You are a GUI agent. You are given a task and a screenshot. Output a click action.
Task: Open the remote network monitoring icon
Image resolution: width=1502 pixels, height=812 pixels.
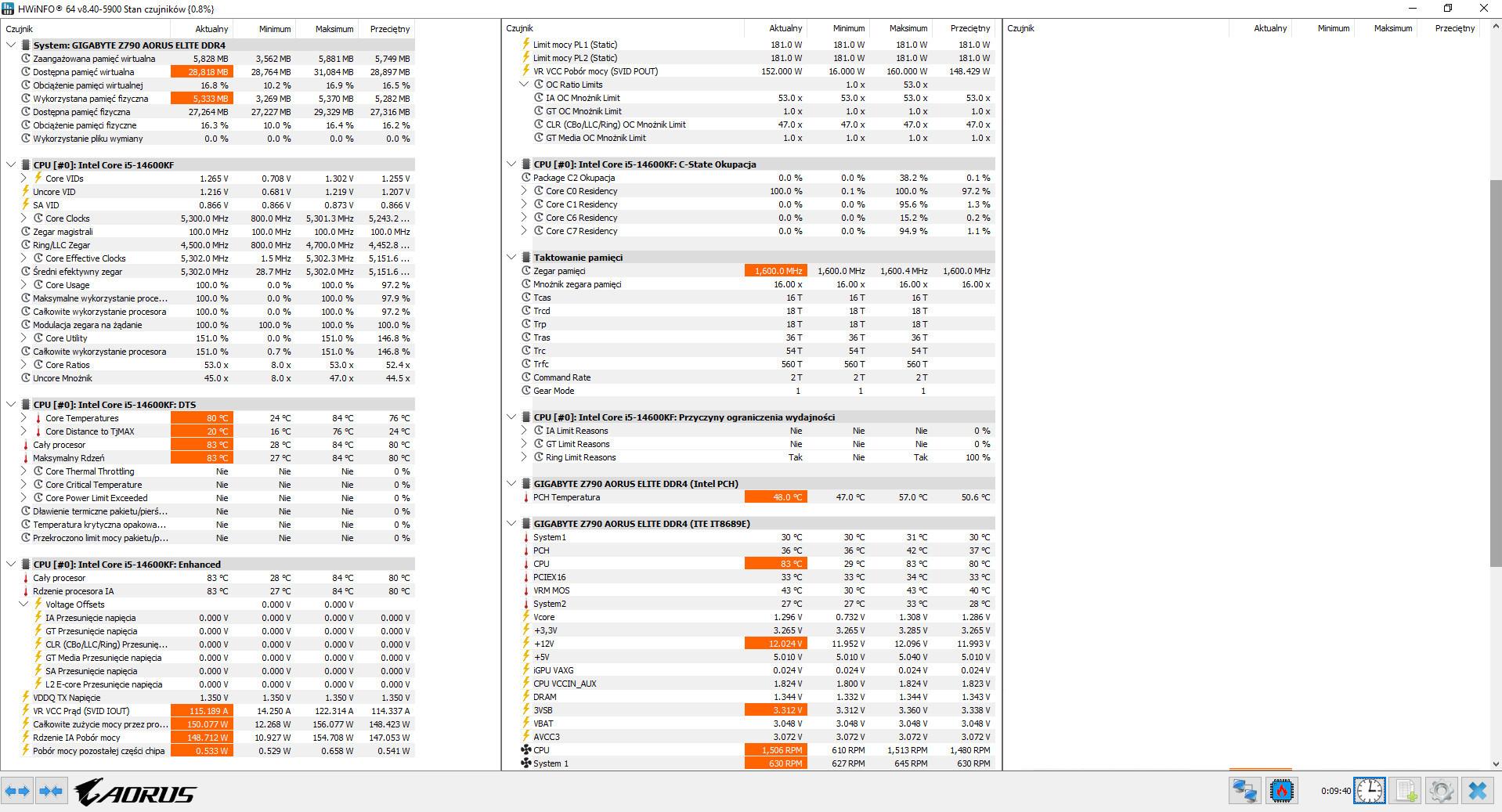pyautogui.click(x=1244, y=791)
